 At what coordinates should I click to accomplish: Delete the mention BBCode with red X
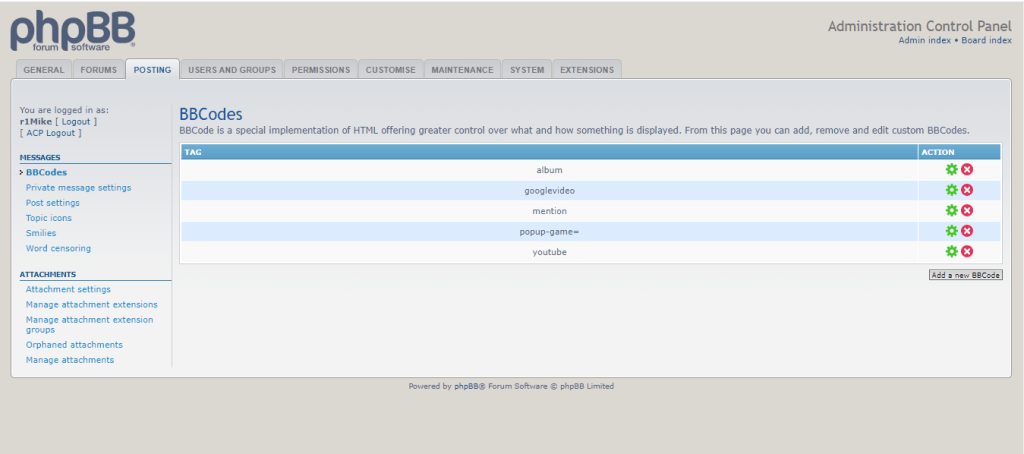coord(967,210)
